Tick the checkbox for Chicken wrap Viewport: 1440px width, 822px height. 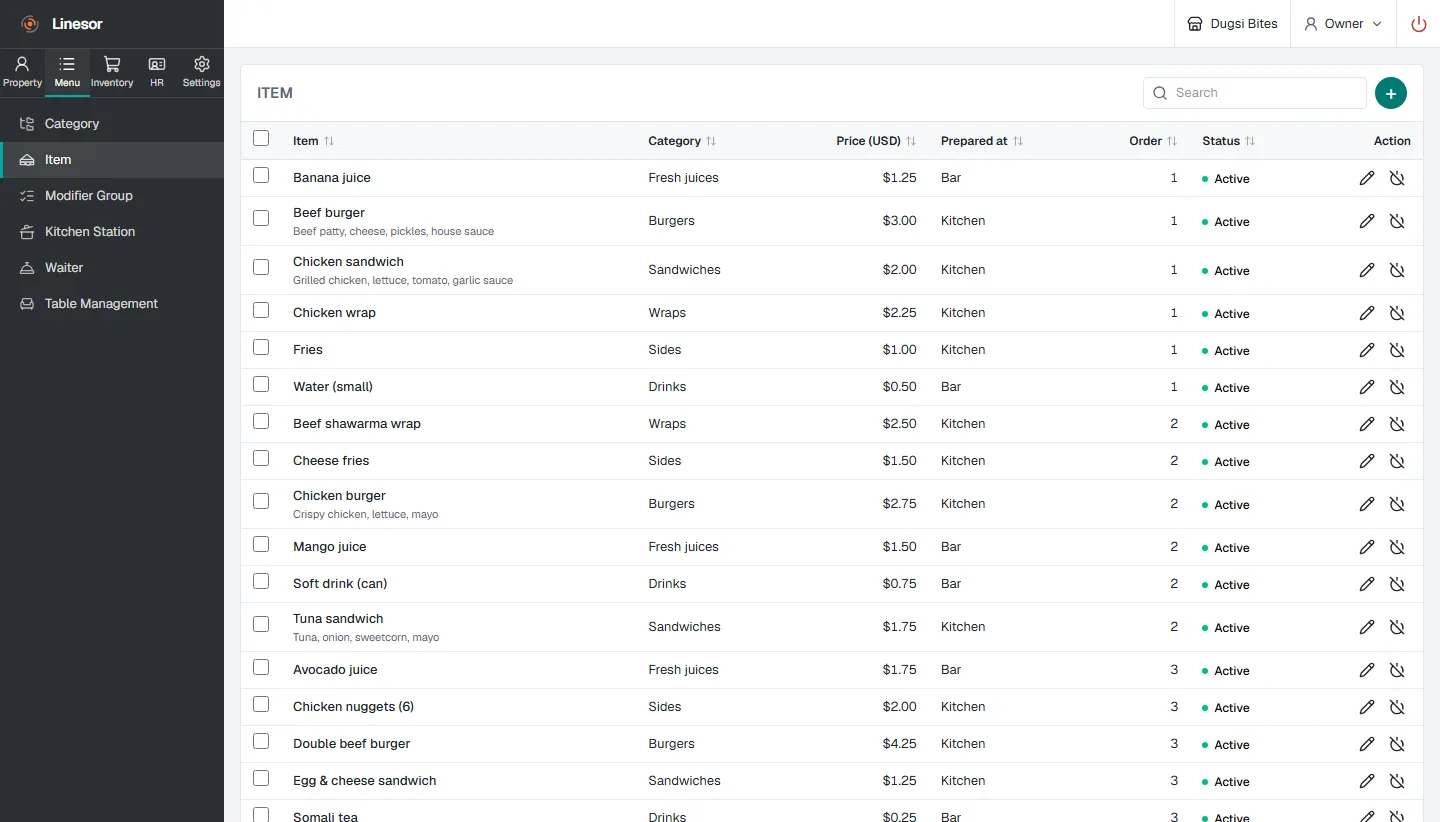pyautogui.click(x=261, y=310)
